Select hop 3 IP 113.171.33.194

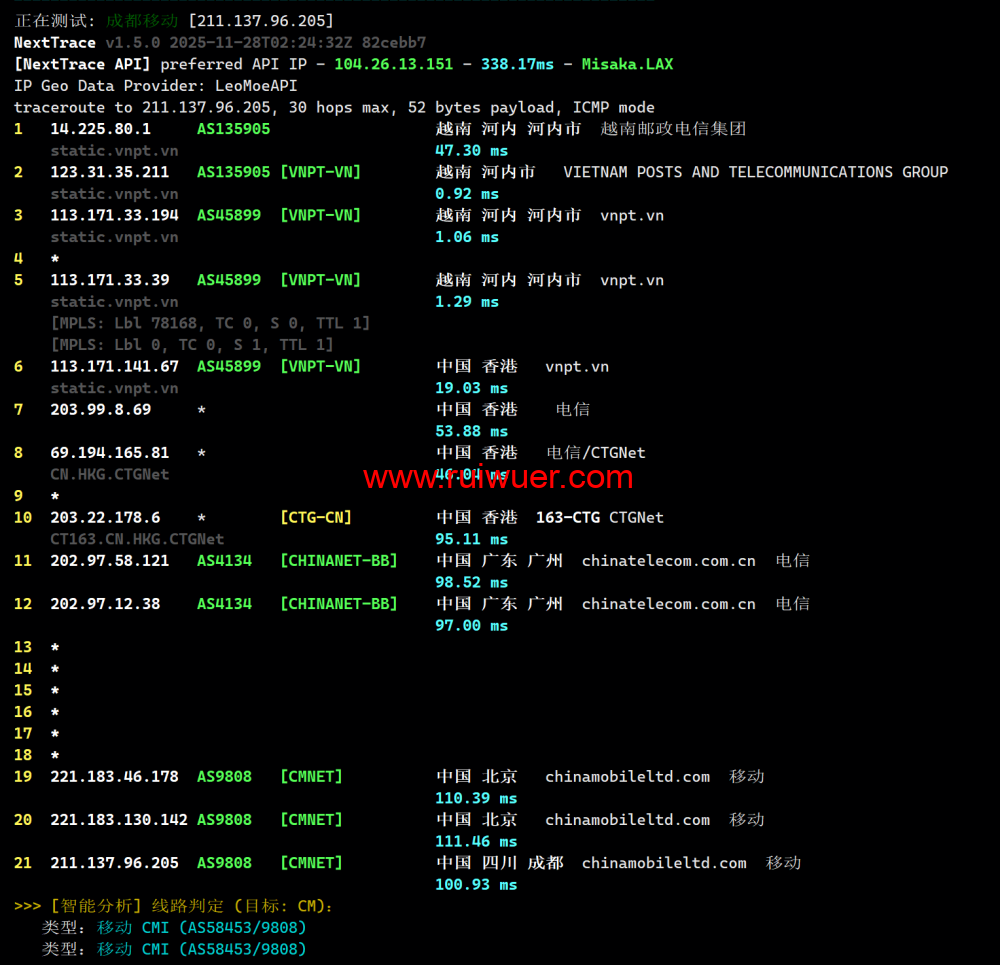[x=114, y=215]
